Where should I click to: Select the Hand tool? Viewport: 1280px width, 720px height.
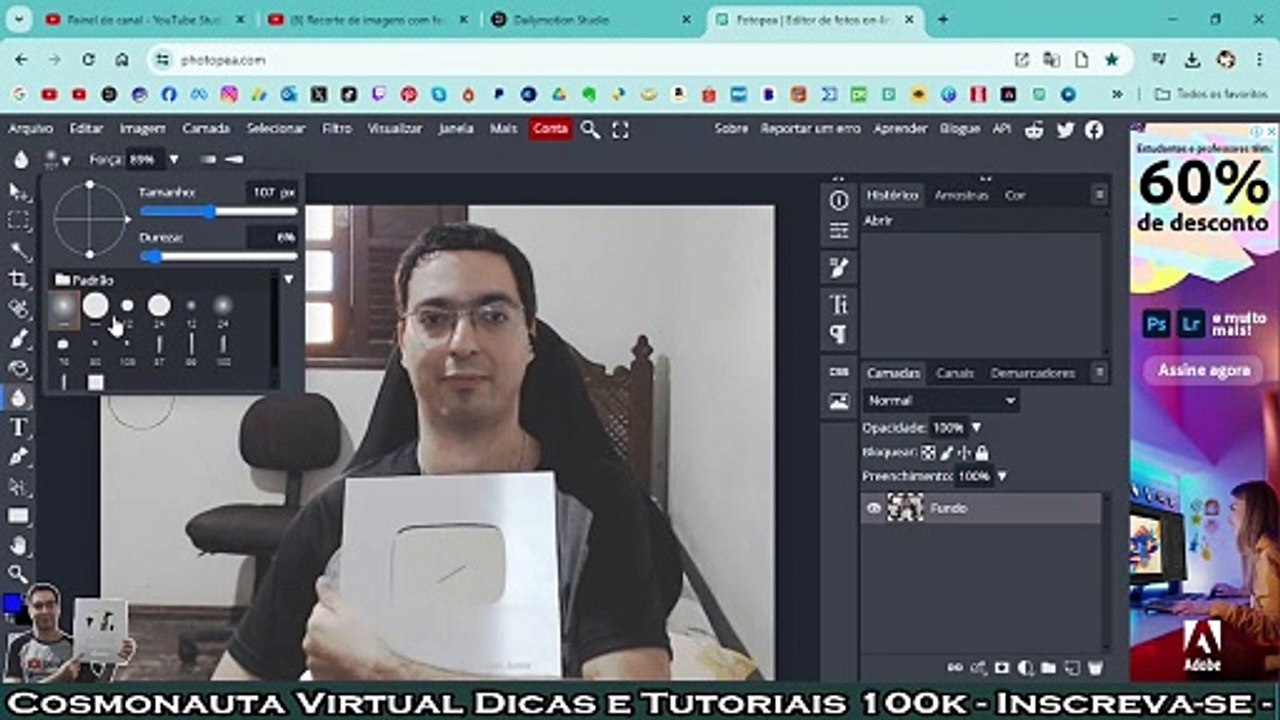(19, 545)
